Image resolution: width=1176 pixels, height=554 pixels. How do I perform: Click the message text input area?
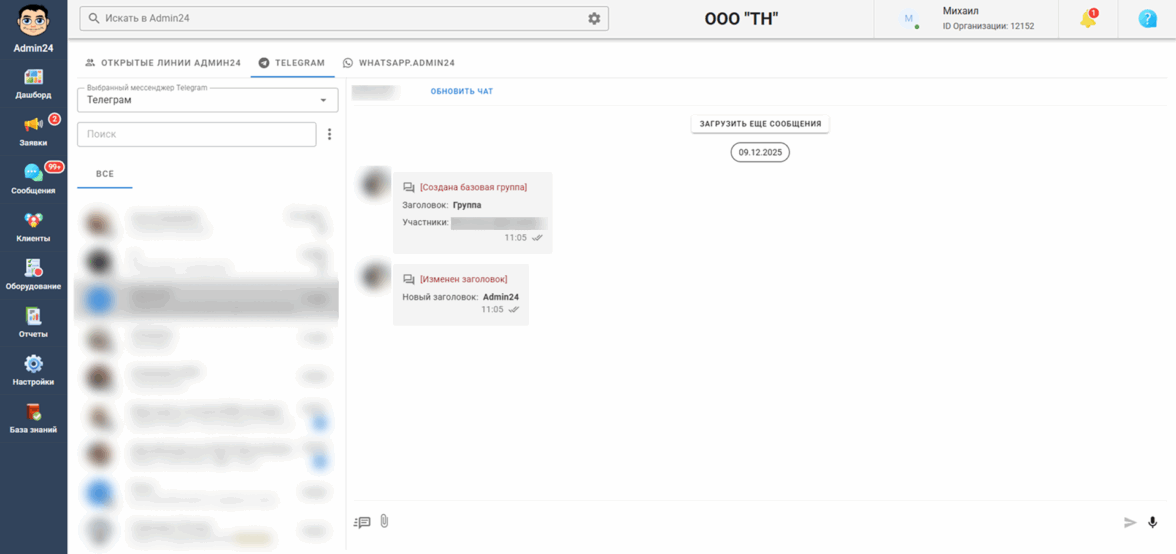click(755, 522)
